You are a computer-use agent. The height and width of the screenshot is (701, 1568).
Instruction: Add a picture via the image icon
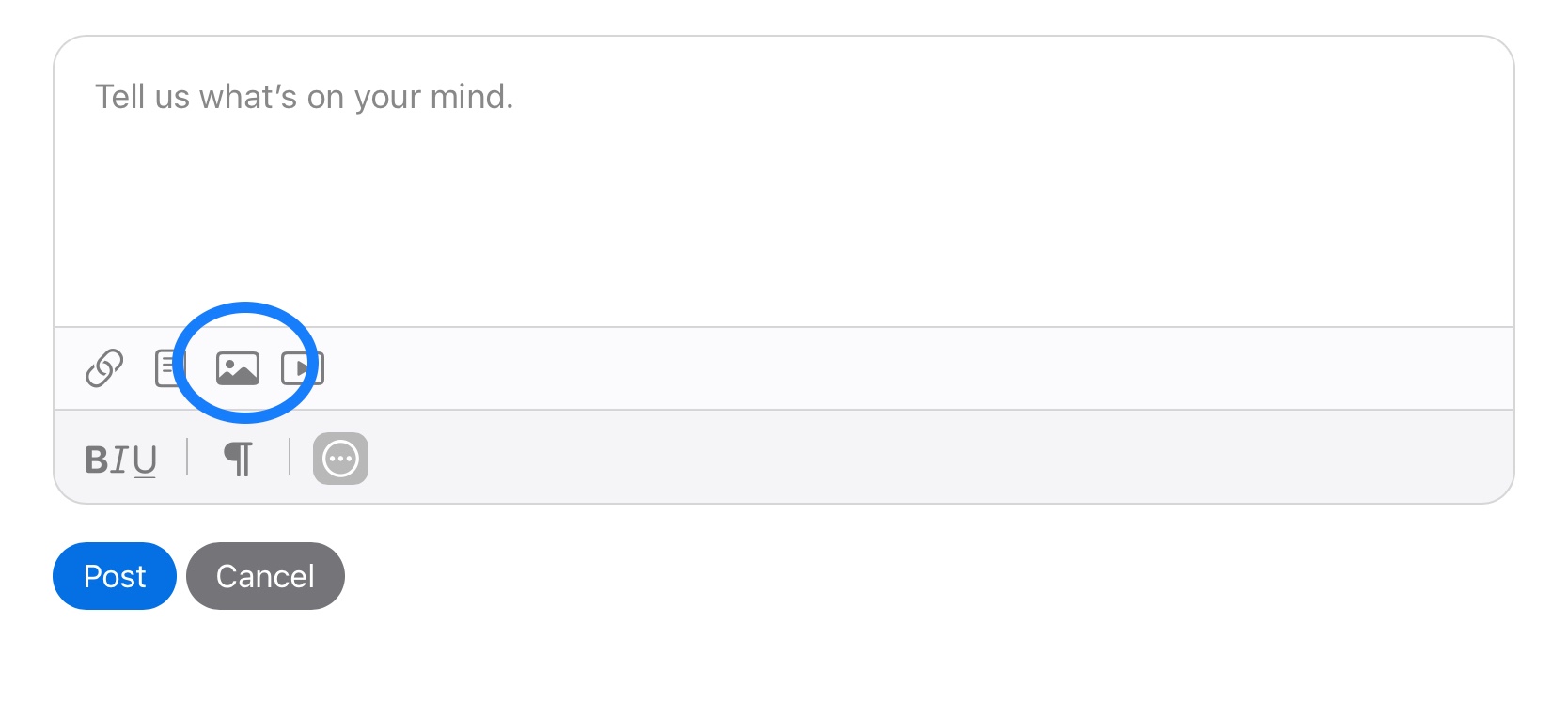(x=238, y=368)
